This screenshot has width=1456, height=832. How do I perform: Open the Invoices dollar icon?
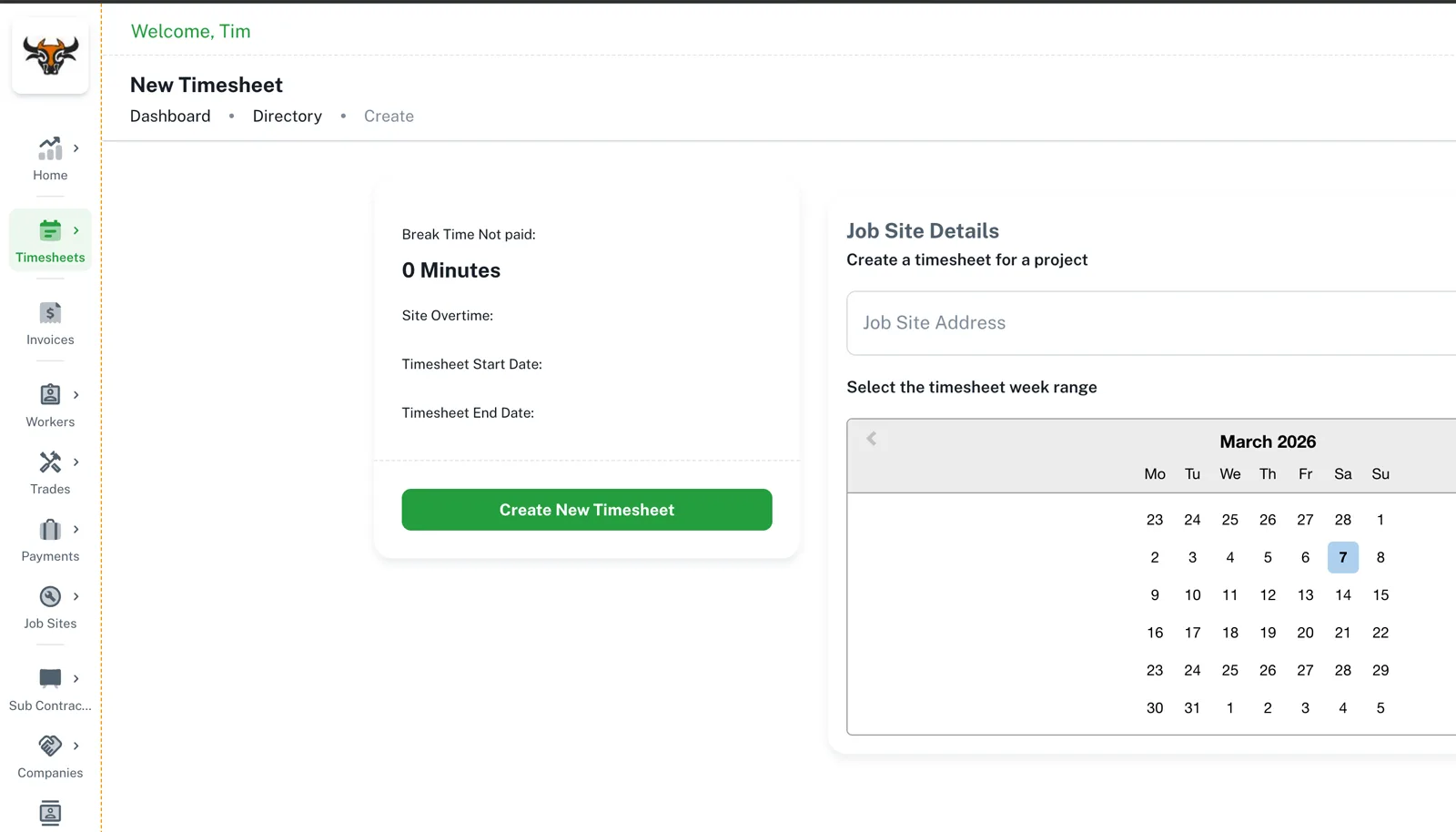[x=50, y=313]
